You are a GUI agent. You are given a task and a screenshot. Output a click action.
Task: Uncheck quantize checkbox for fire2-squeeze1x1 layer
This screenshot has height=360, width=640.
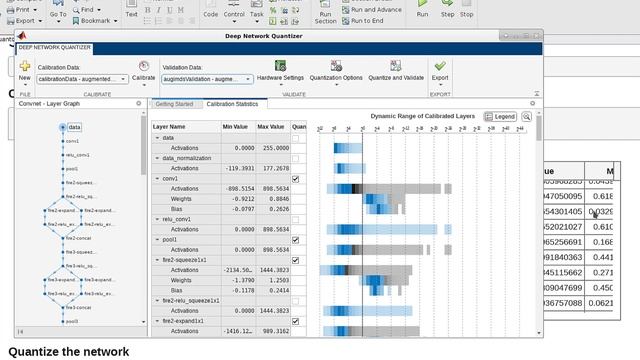296,260
